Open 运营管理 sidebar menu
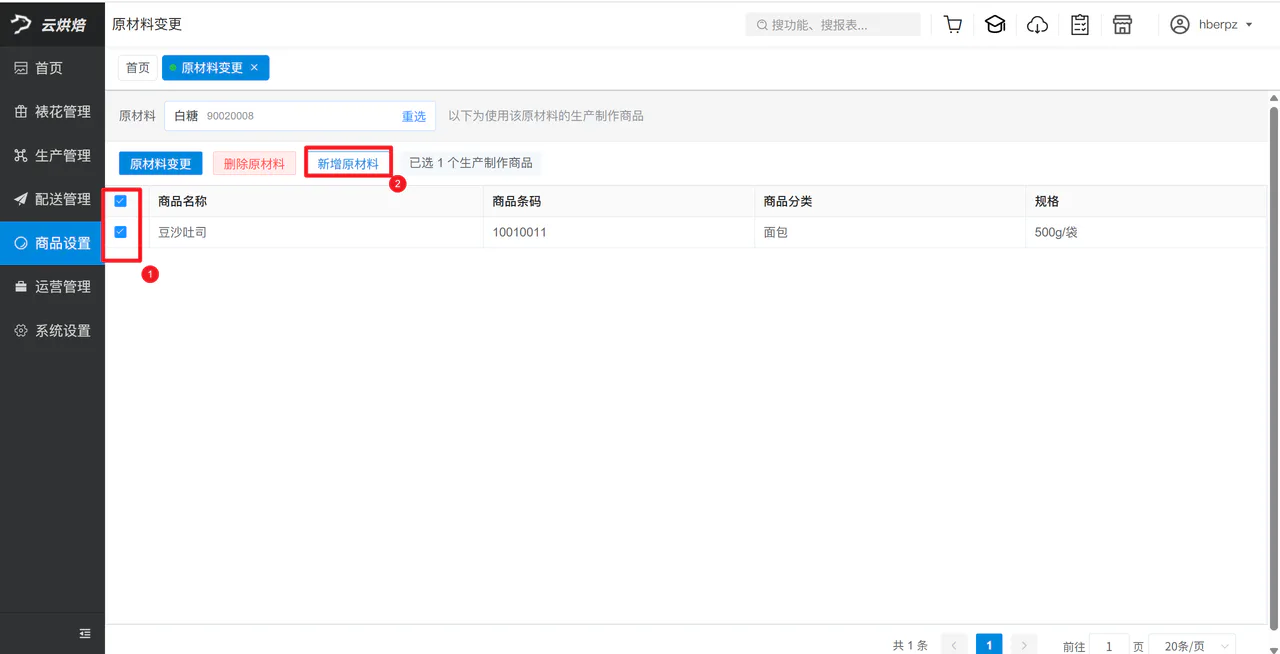The height and width of the screenshot is (654, 1280). tap(52, 287)
